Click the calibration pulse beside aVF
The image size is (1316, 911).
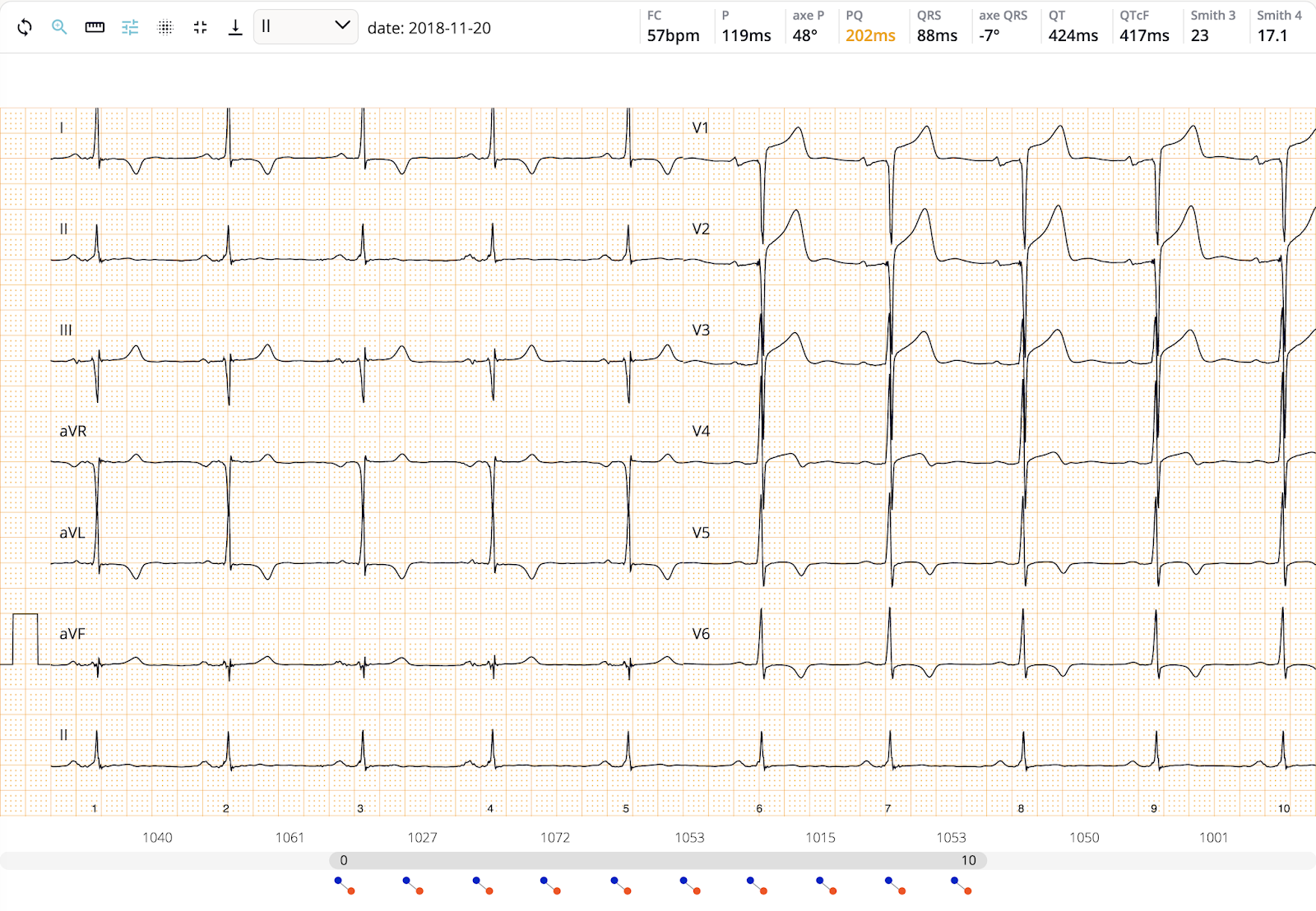[x=25, y=639]
